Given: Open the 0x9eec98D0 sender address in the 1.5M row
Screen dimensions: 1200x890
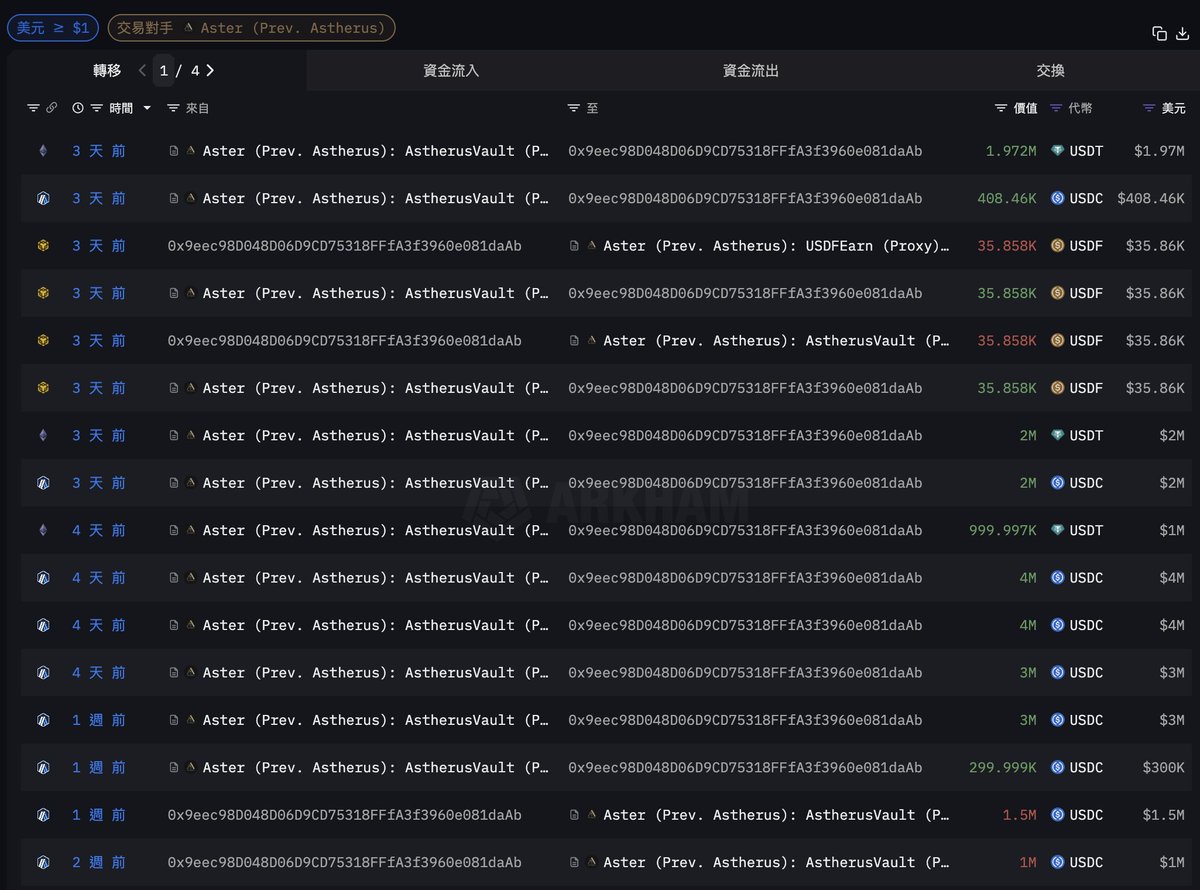Looking at the screenshot, I should (345, 815).
